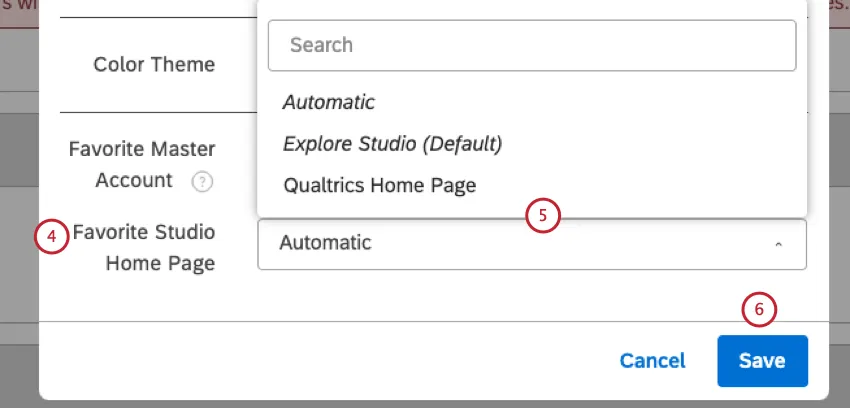Open the Favorite Studio Home Page dropdown
850x408 pixels.
(531, 244)
